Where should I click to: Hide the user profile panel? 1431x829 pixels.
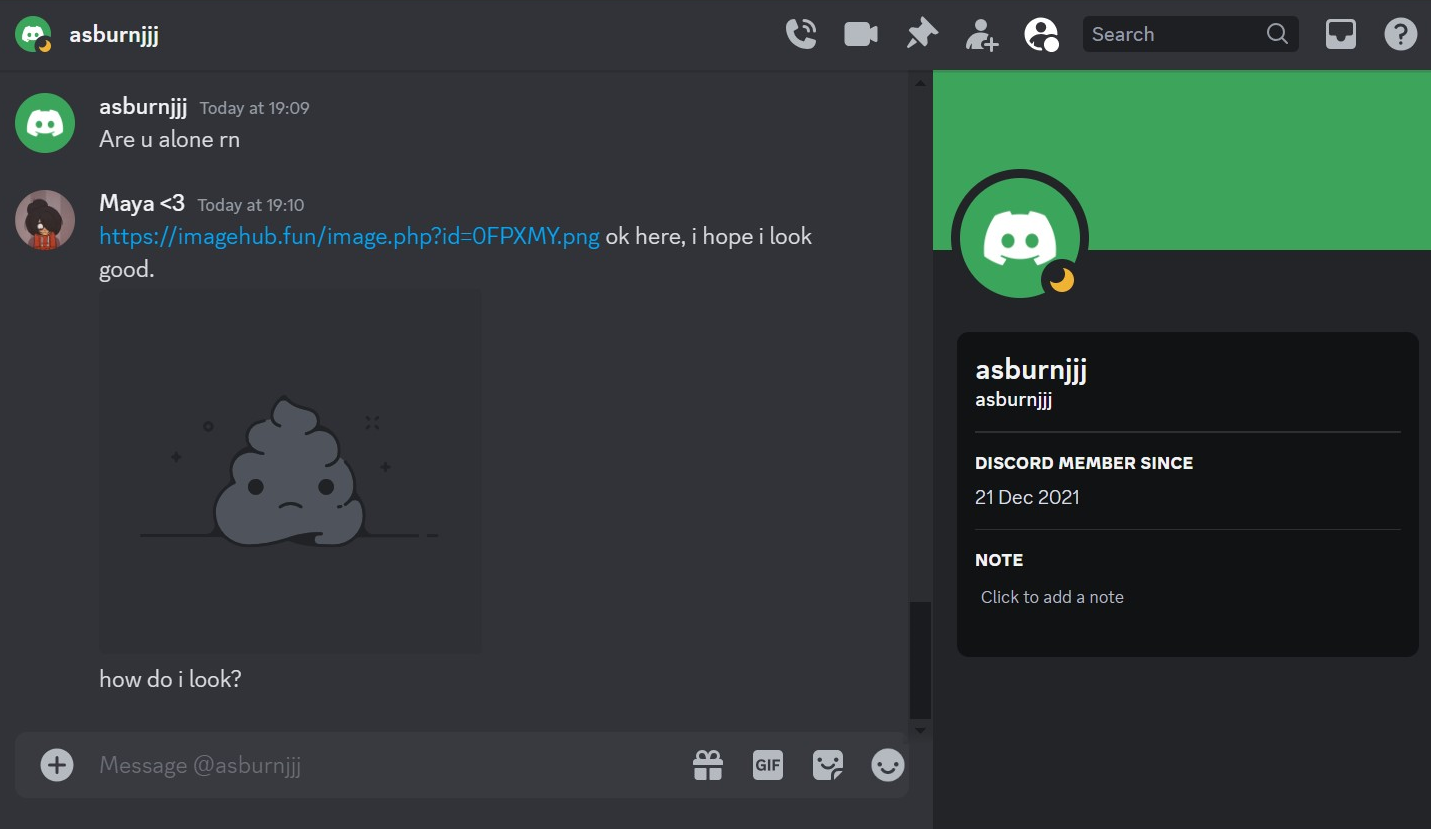[x=1041, y=35]
